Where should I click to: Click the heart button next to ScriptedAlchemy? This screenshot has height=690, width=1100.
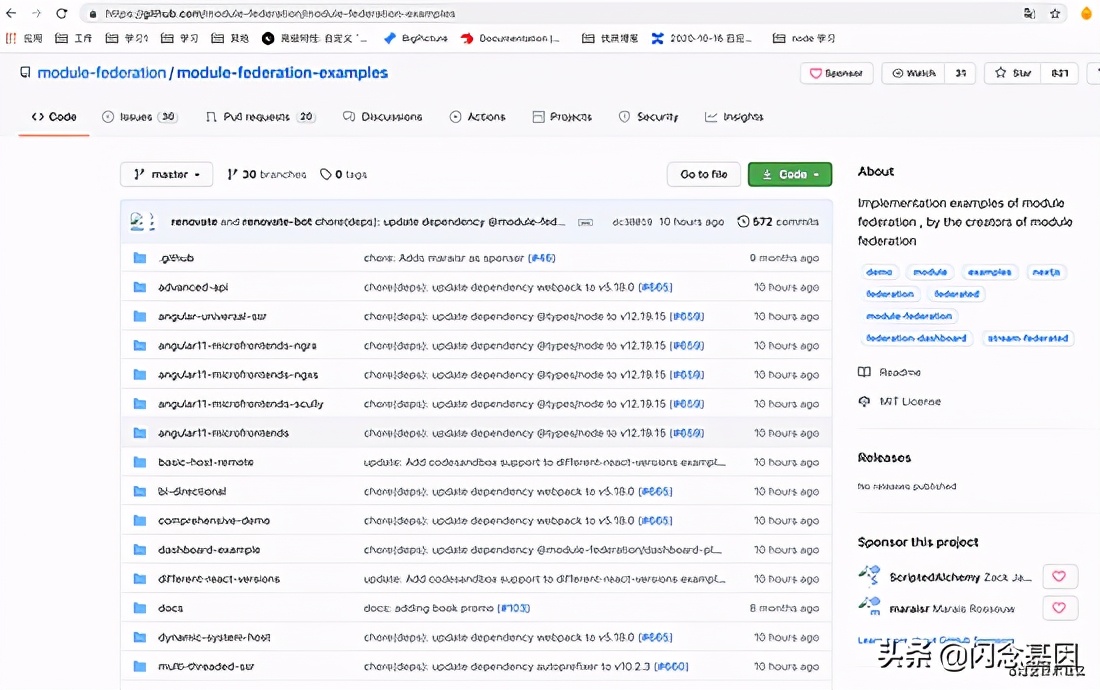(1059, 577)
